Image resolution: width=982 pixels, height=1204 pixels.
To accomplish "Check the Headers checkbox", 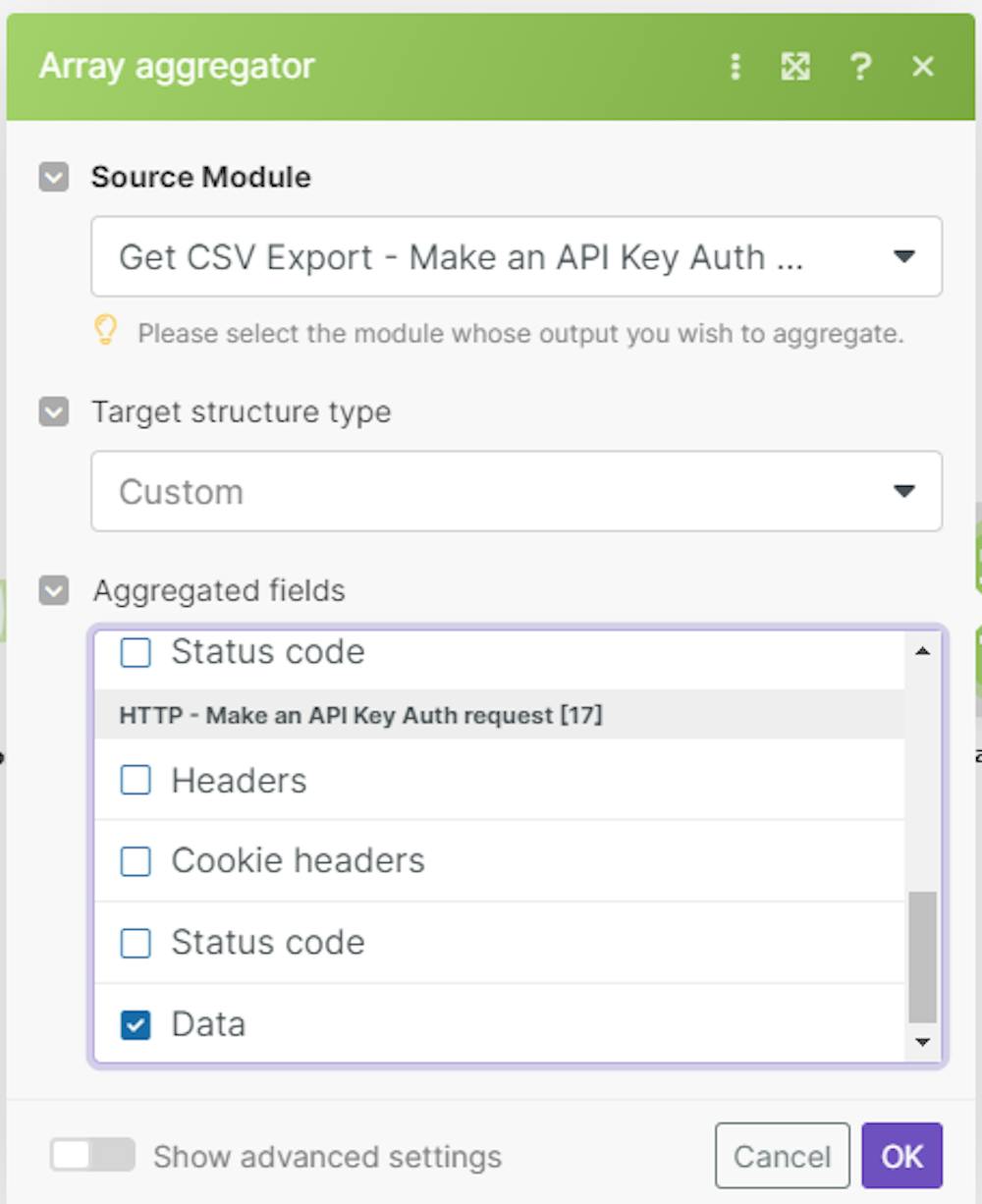I will (x=136, y=781).
